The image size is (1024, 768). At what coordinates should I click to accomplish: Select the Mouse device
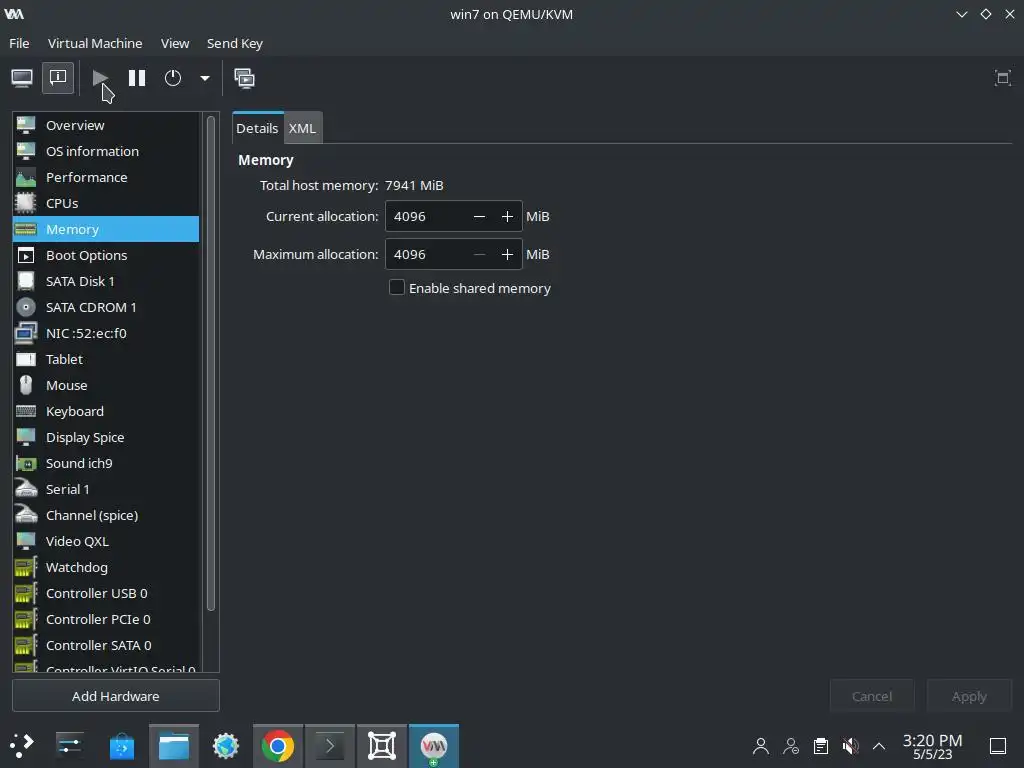tap(106, 385)
